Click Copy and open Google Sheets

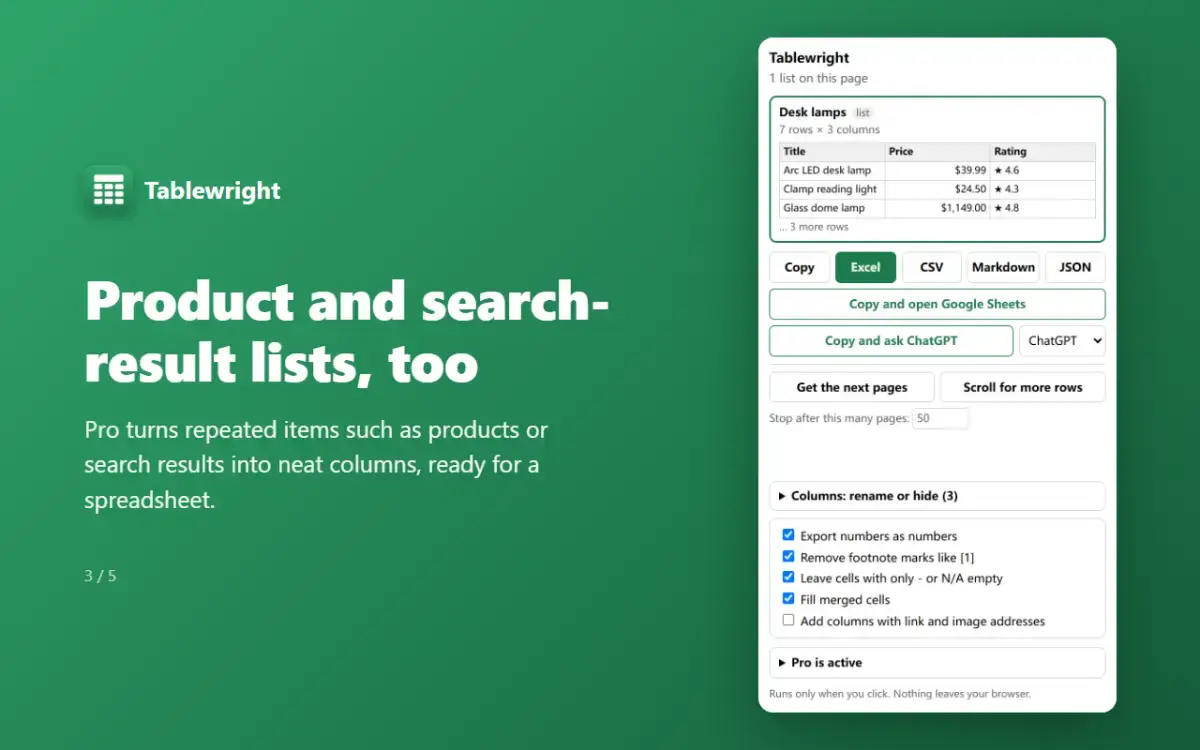point(937,304)
